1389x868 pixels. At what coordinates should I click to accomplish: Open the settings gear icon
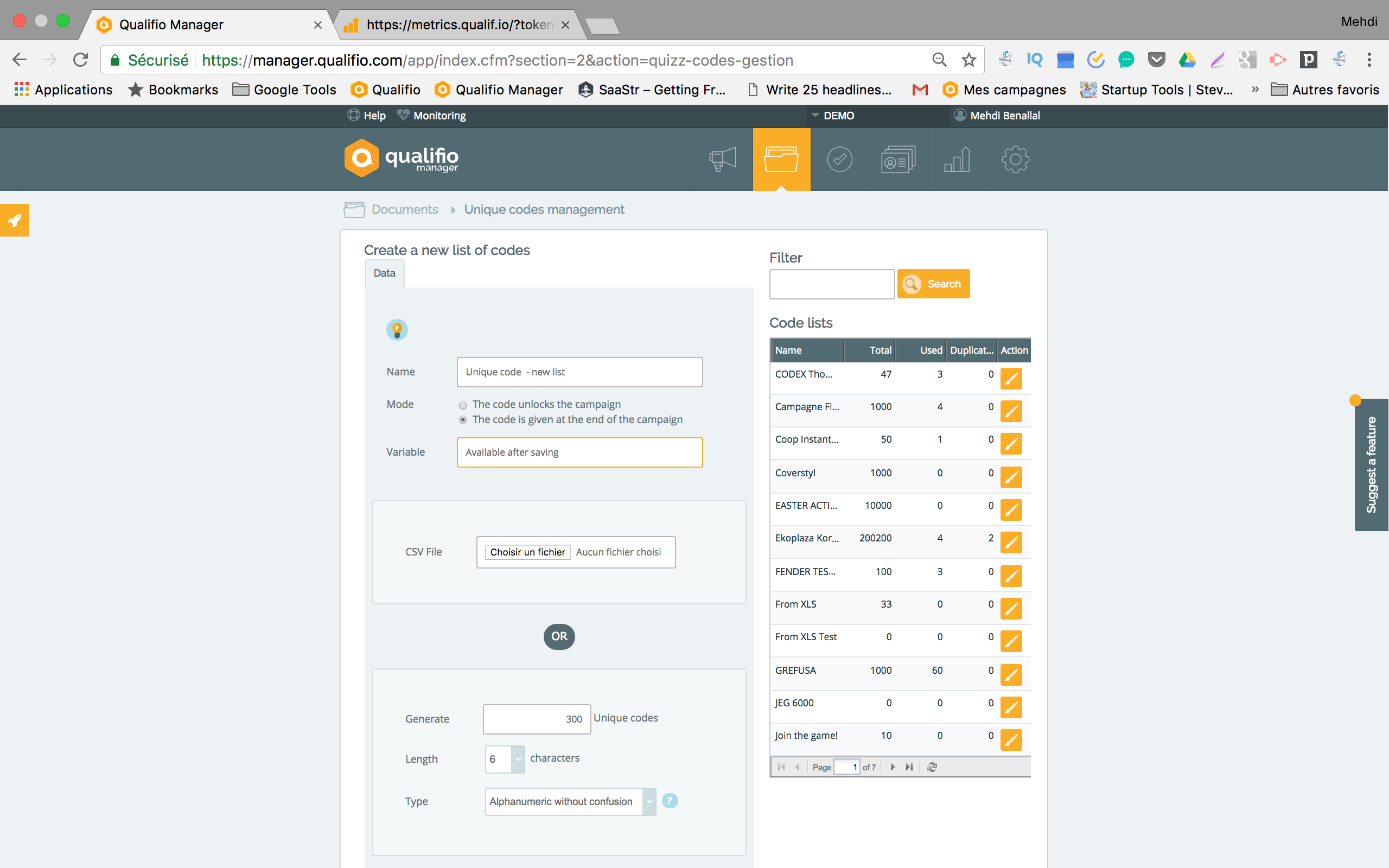click(x=1015, y=159)
